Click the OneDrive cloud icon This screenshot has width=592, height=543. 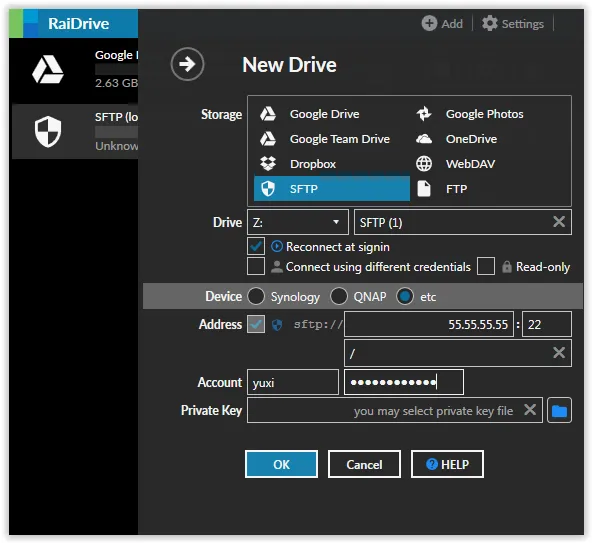coord(424,139)
